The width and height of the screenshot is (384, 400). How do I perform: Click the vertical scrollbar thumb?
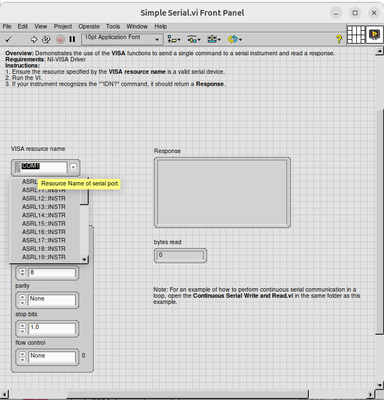coord(379,222)
